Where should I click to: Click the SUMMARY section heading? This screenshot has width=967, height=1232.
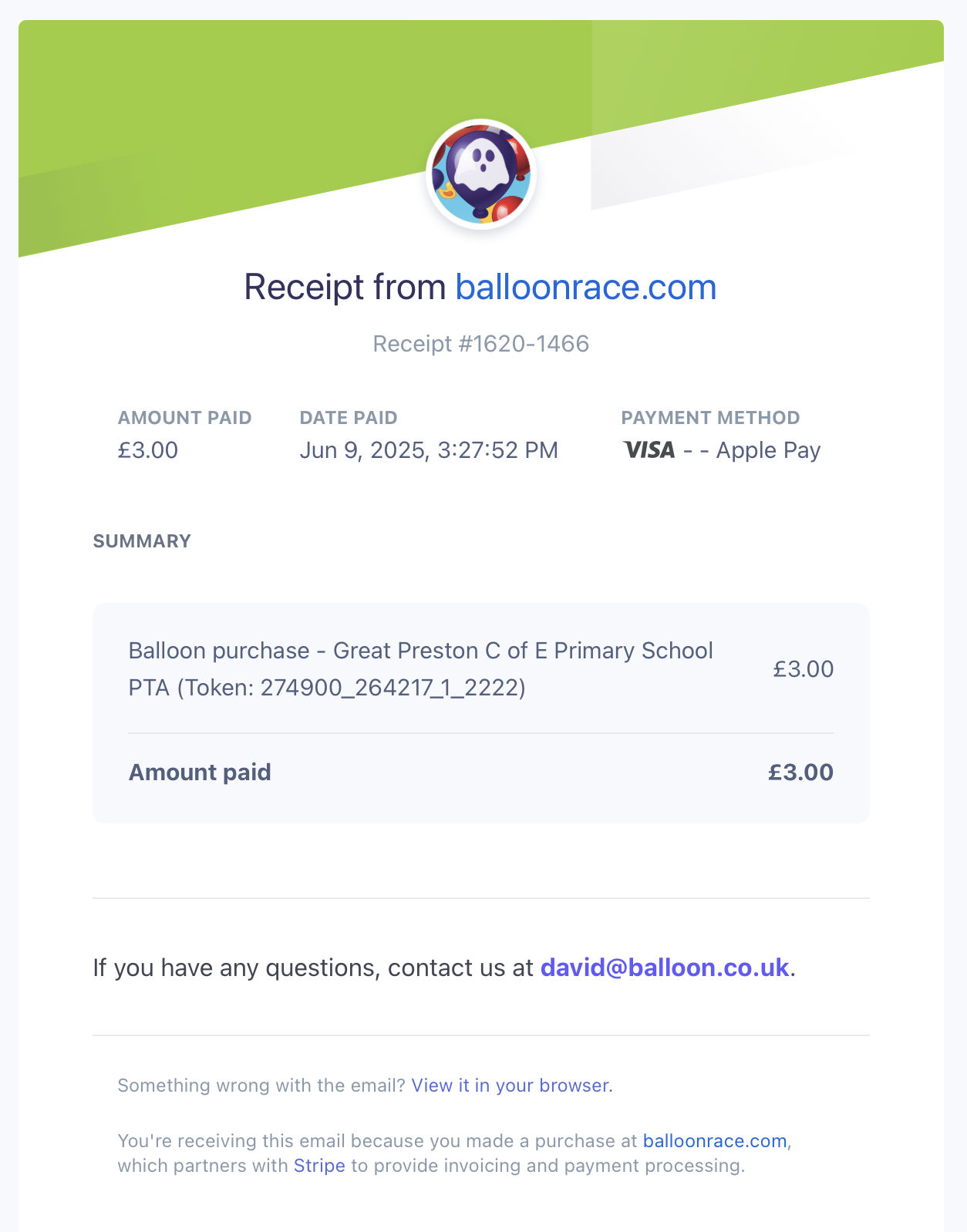142,541
